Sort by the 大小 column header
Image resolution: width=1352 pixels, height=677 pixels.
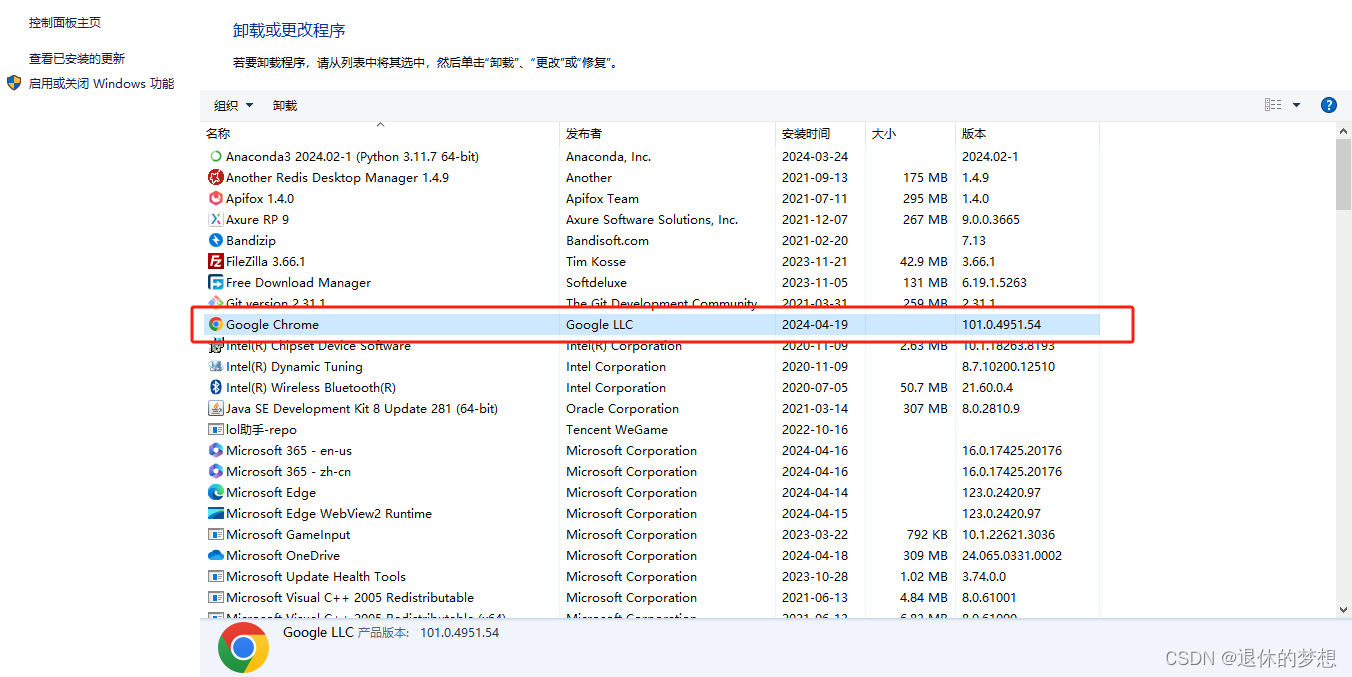click(x=910, y=133)
